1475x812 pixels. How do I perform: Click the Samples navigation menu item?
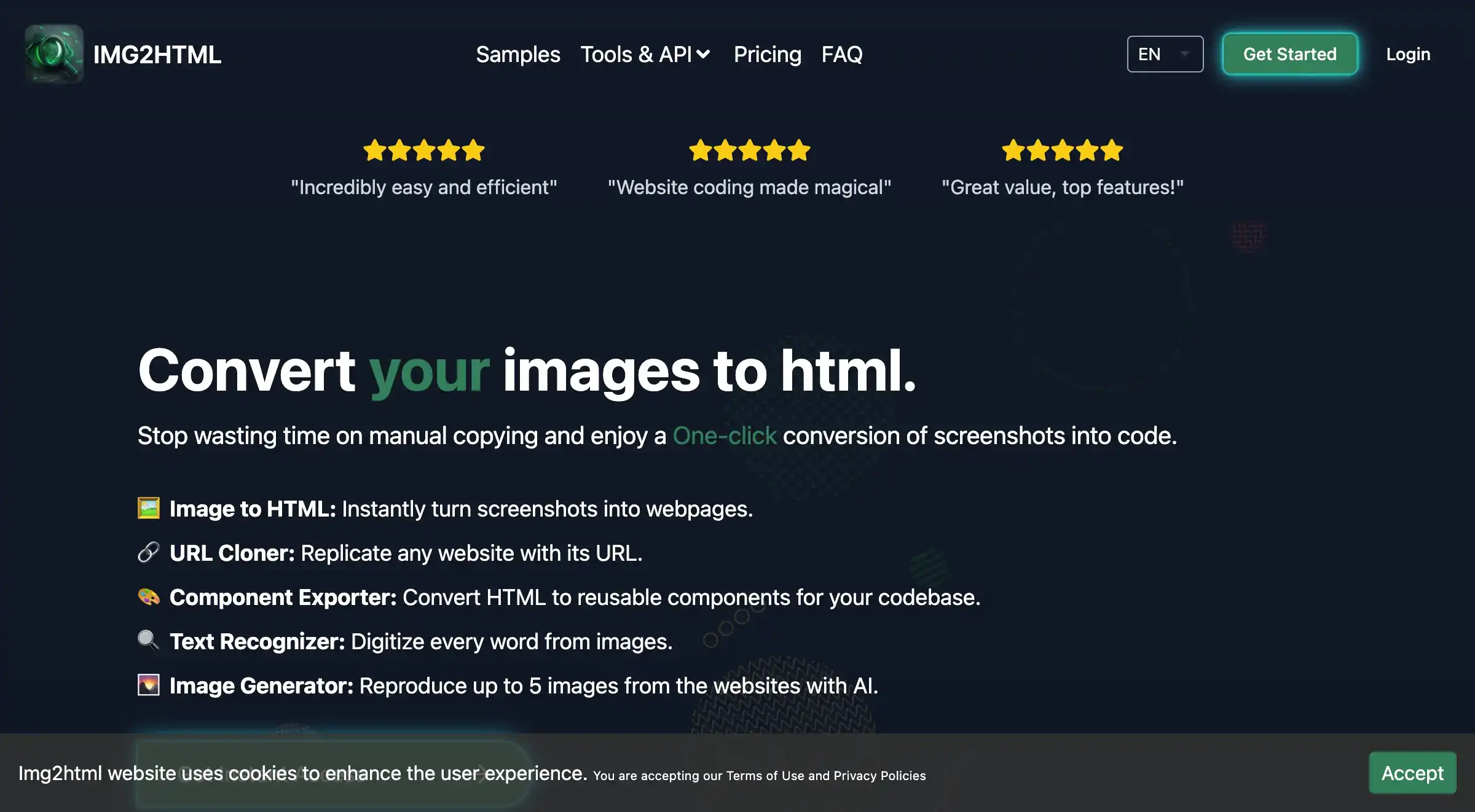pos(518,54)
